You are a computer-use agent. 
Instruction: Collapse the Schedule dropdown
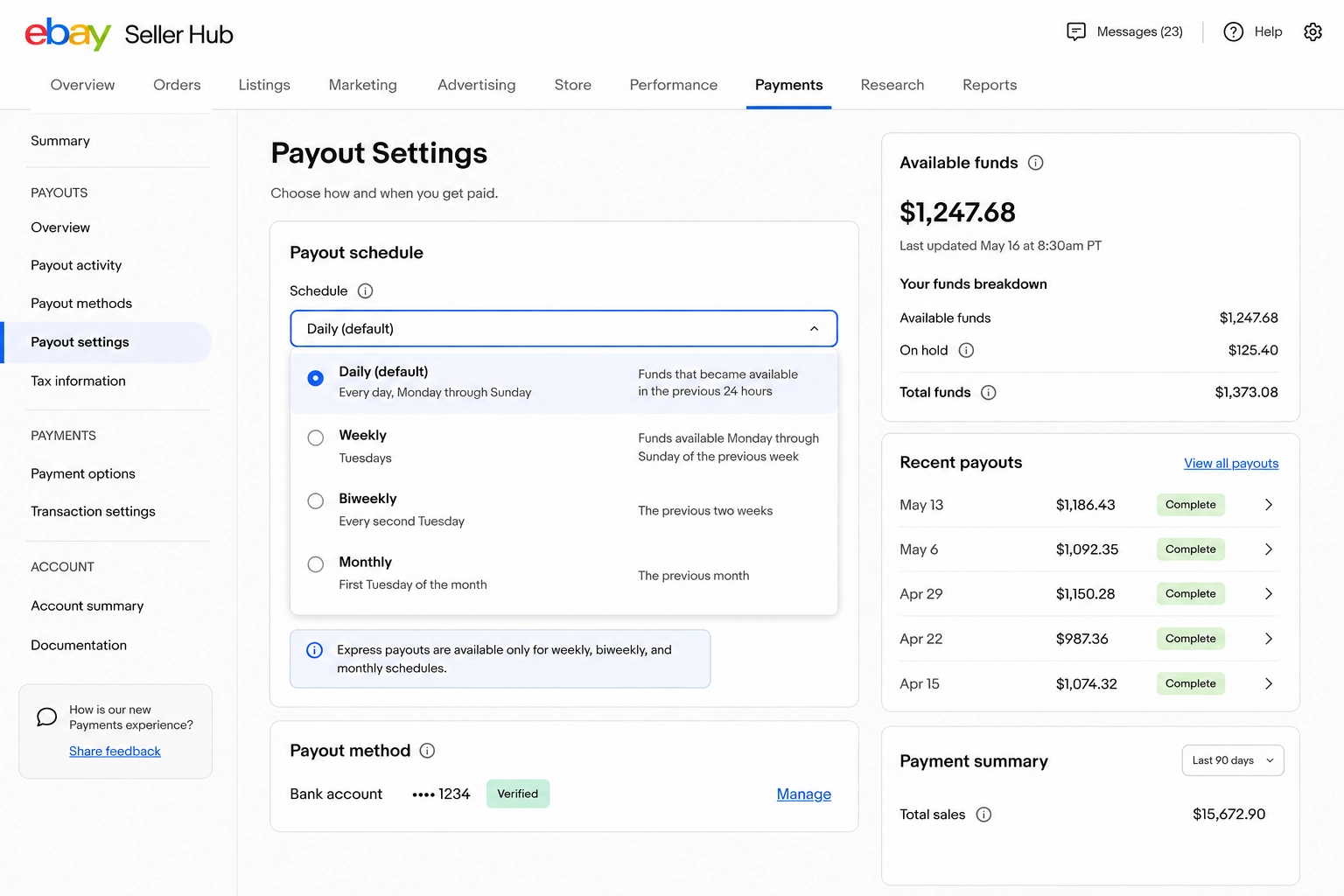pyautogui.click(x=563, y=328)
